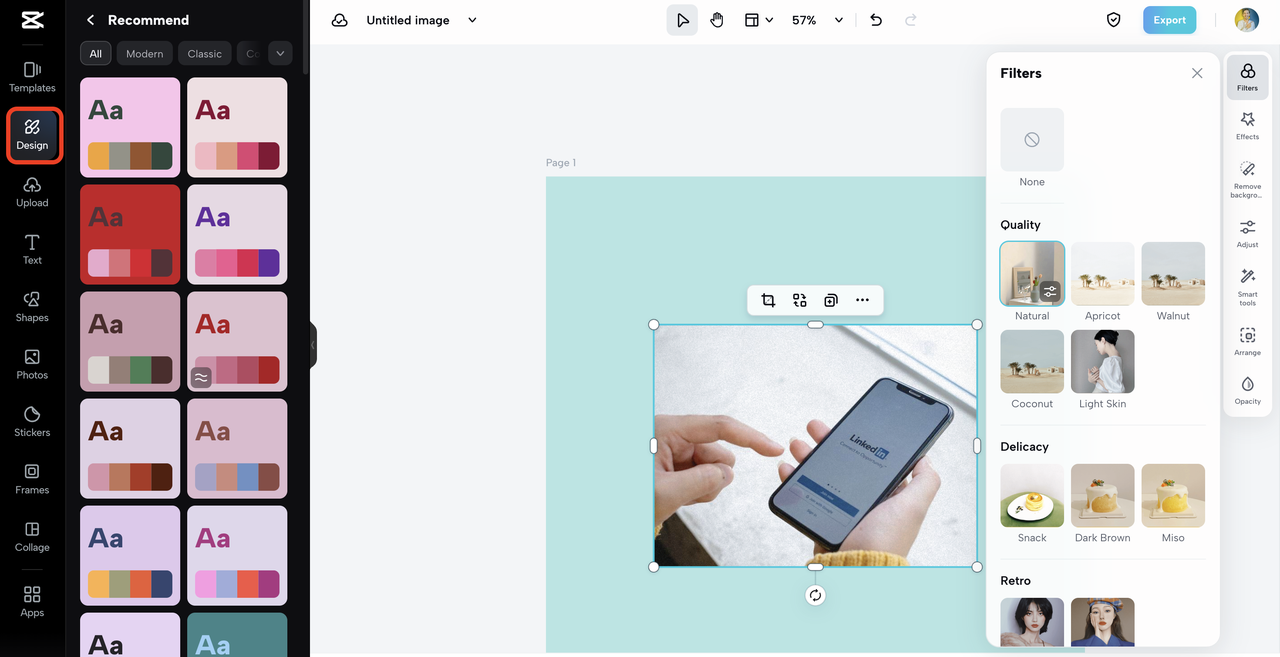
Task: Open the Adjust tool
Action: [x=1247, y=234]
